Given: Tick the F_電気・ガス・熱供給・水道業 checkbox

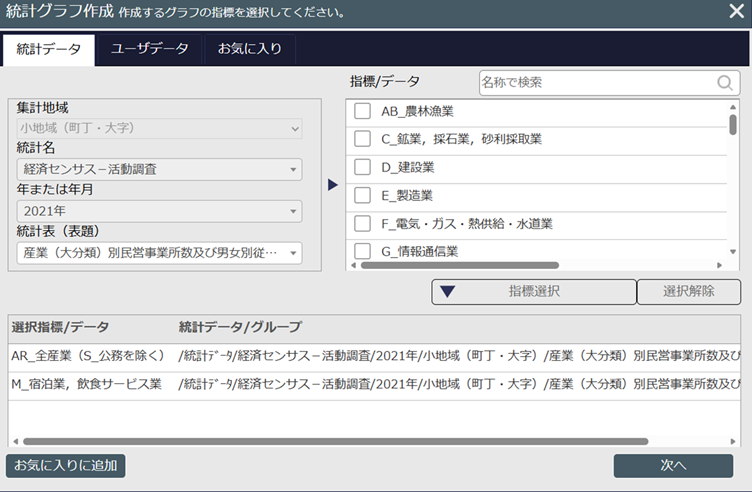Looking at the screenshot, I should pyautogui.click(x=363, y=223).
